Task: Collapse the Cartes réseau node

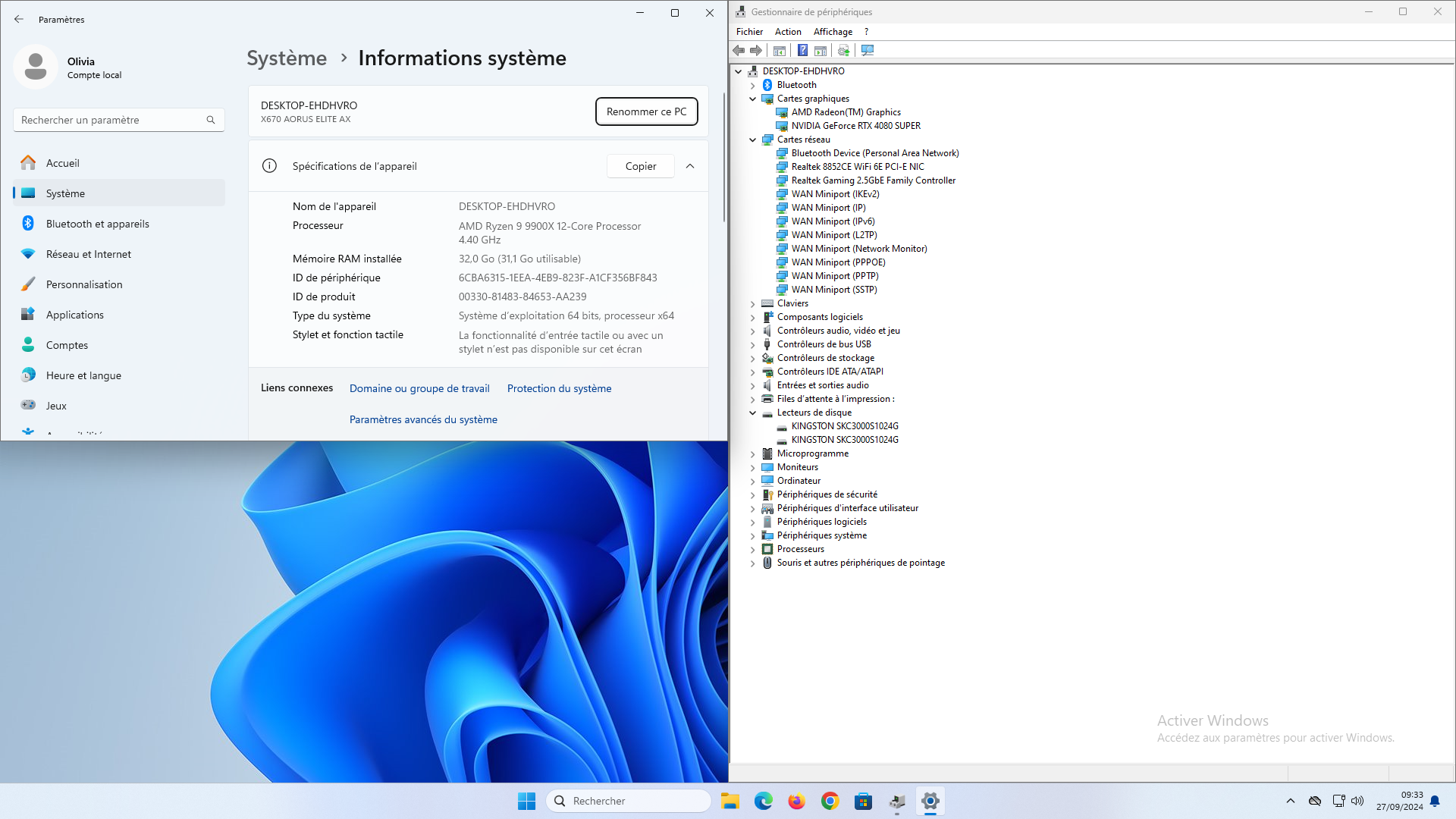Action: [x=753, y=140]
